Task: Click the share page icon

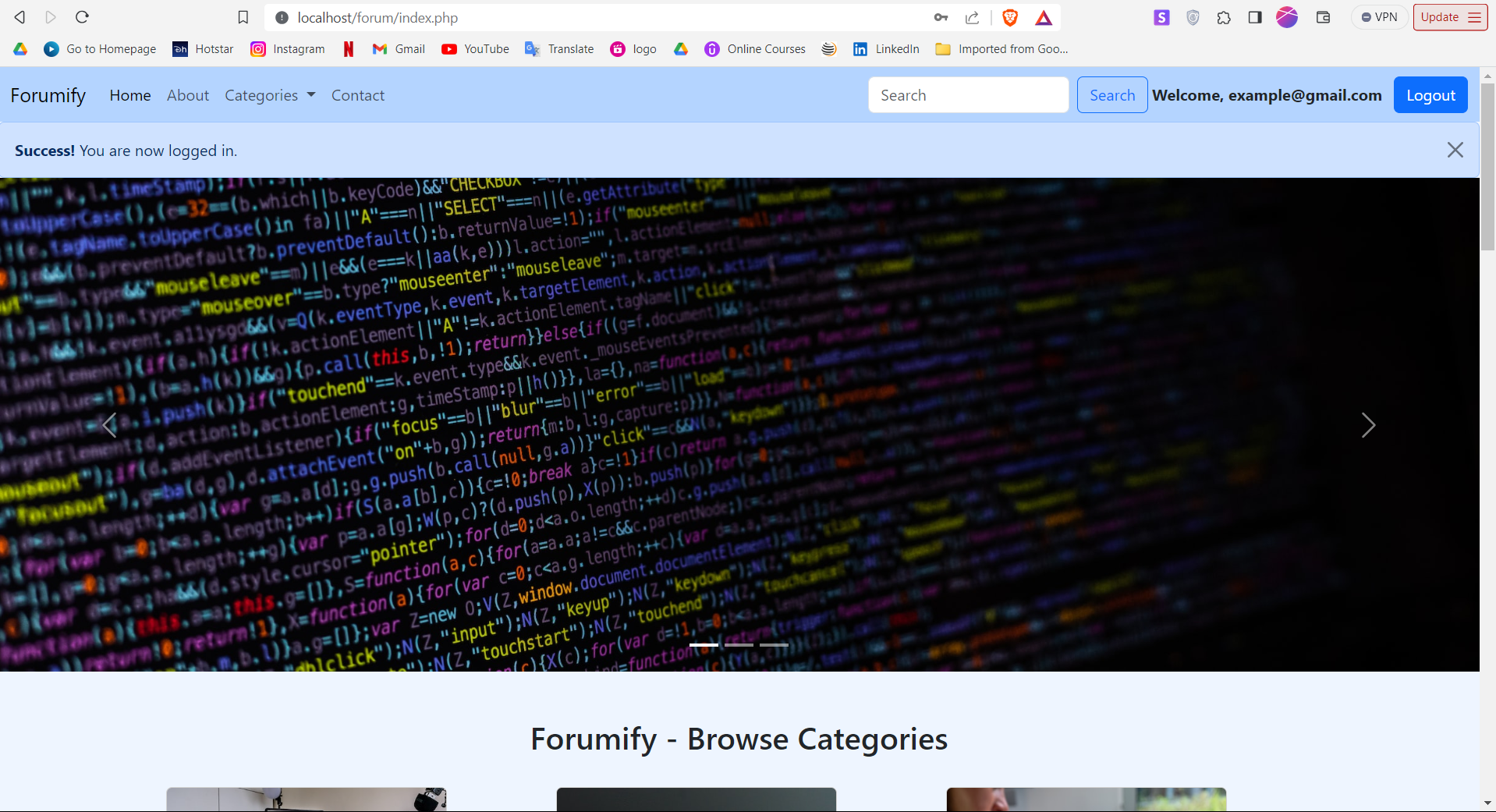Action: coord(972,17)
